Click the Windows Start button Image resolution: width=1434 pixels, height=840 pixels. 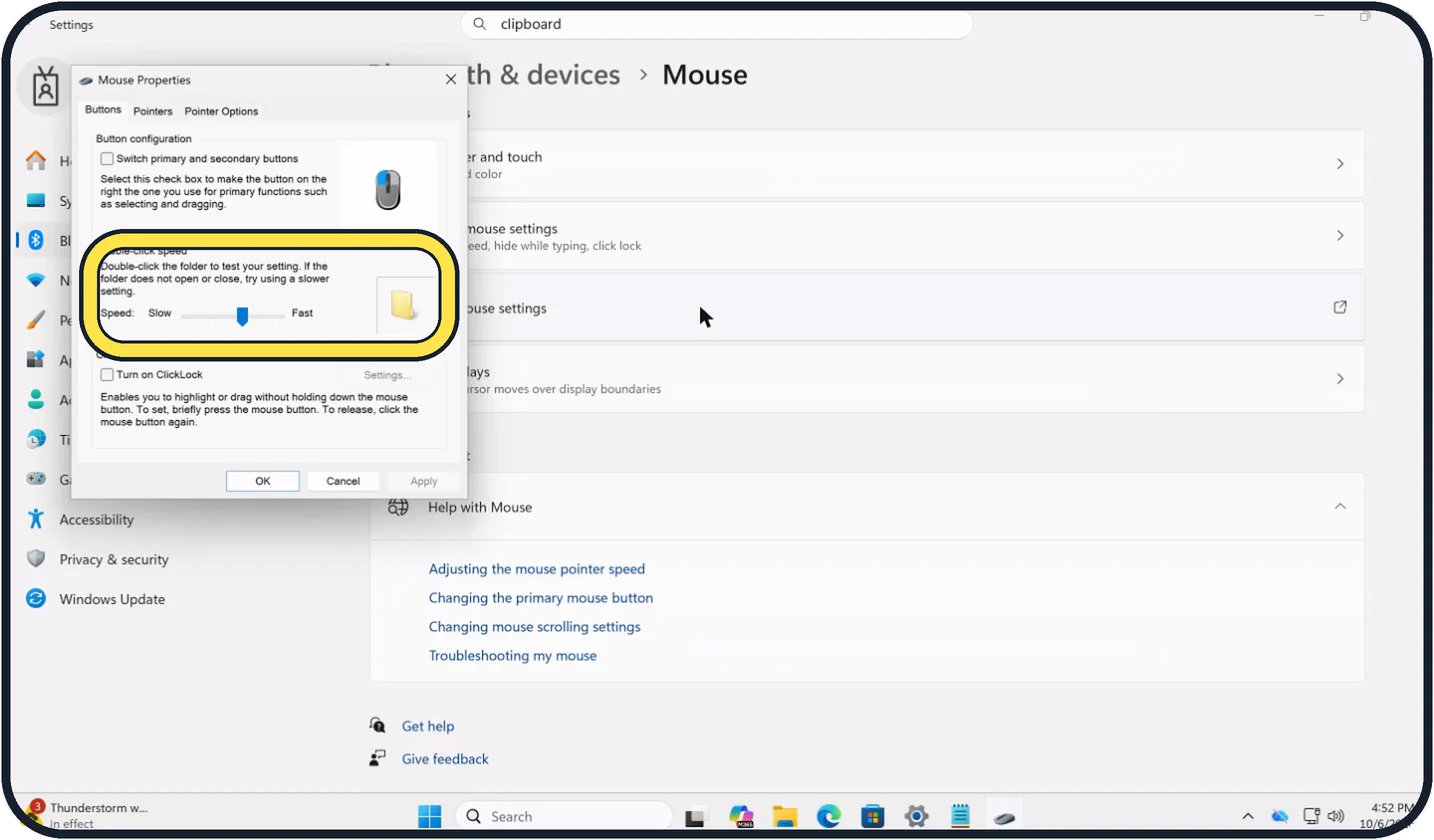coord(430,816)
